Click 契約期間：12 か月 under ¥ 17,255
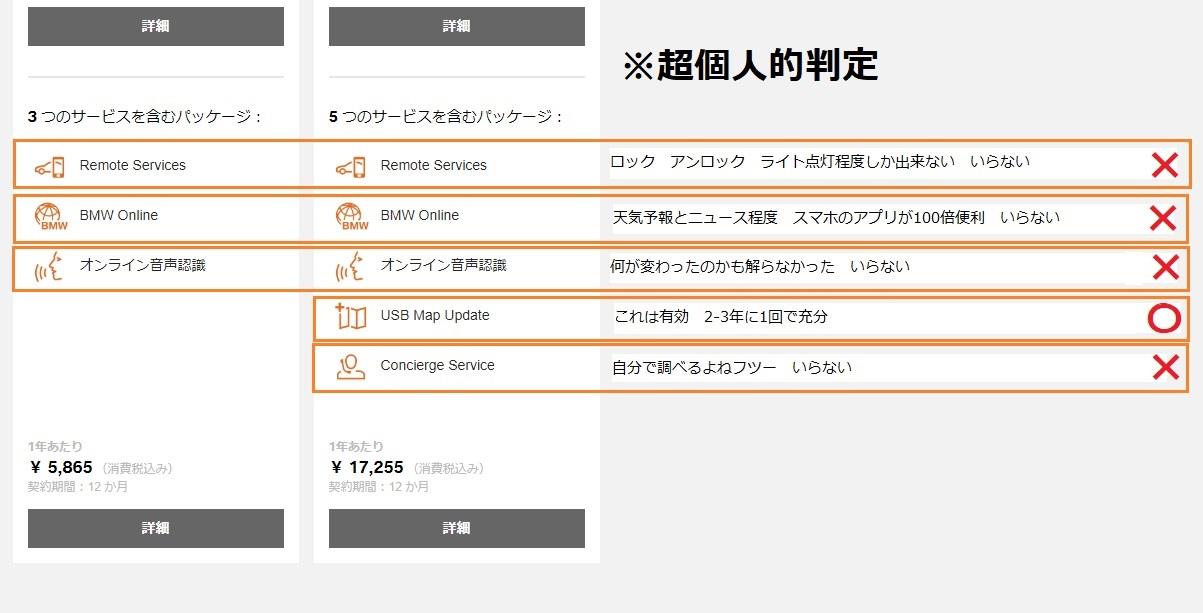Viewport: 1203px width, 613px height. (x=379, y=487)
